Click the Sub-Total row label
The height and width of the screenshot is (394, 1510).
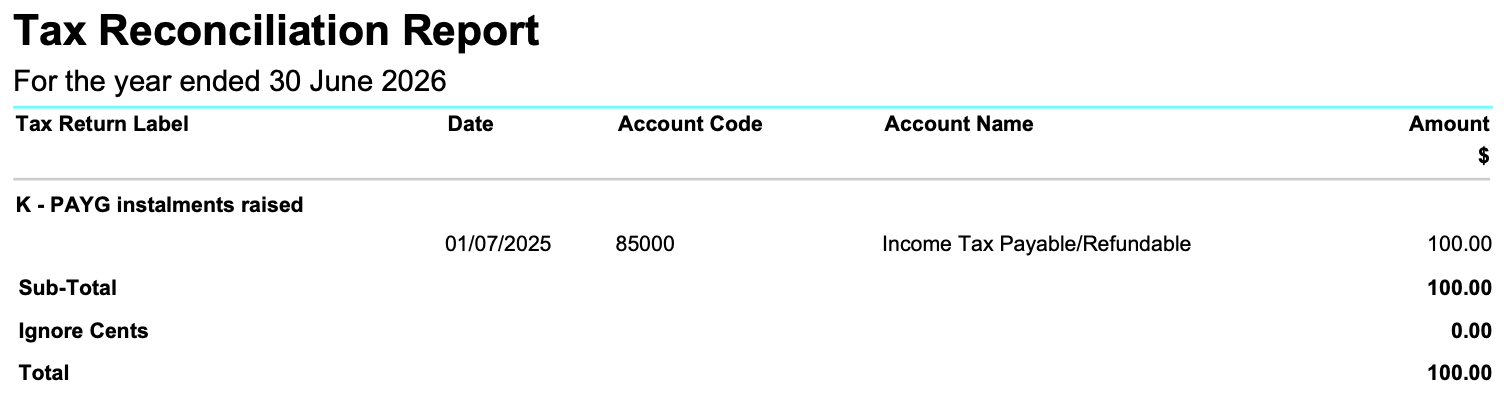(x=68, y=288)
